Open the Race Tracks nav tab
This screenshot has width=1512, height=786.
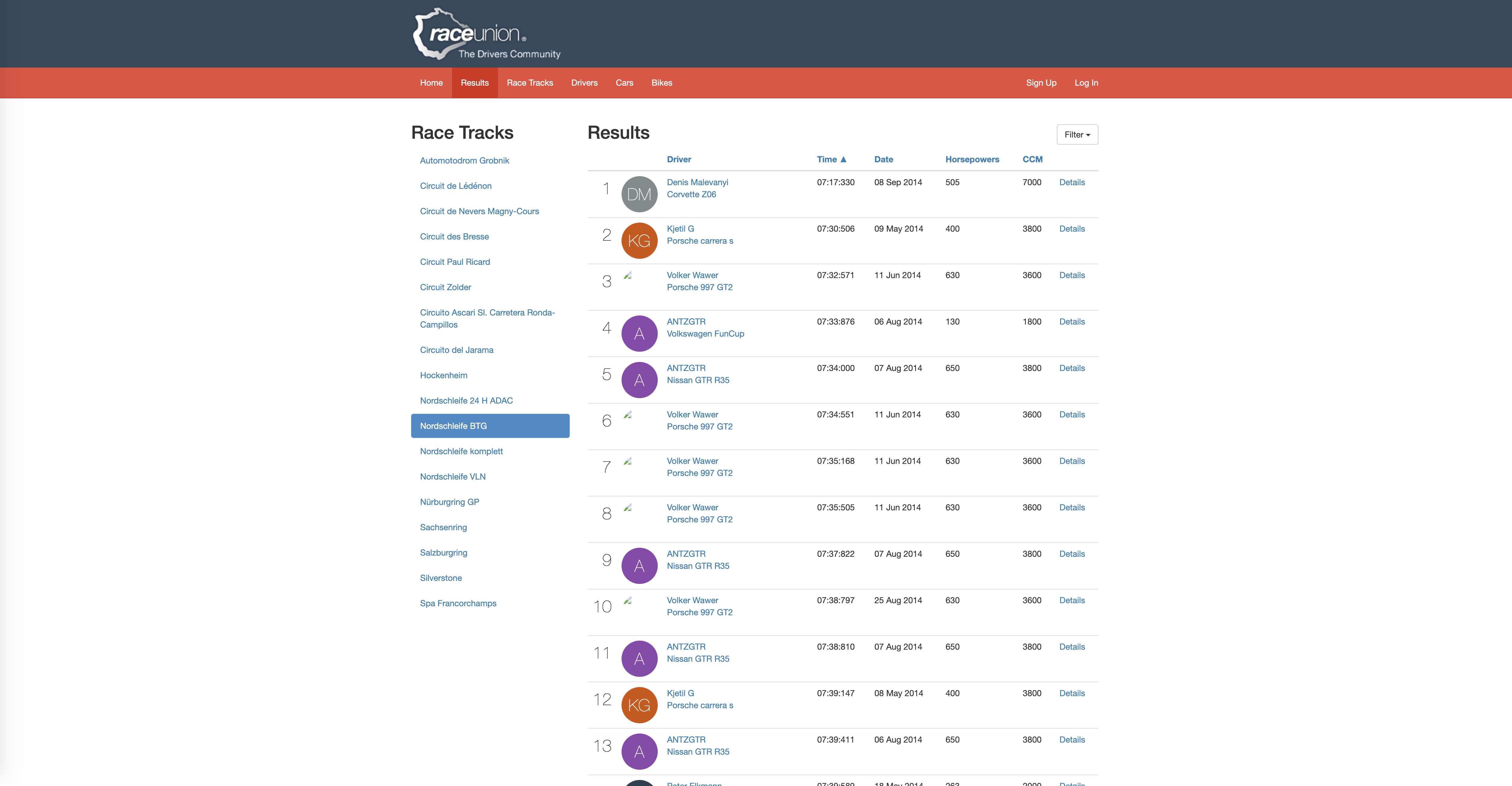[529, 83]
